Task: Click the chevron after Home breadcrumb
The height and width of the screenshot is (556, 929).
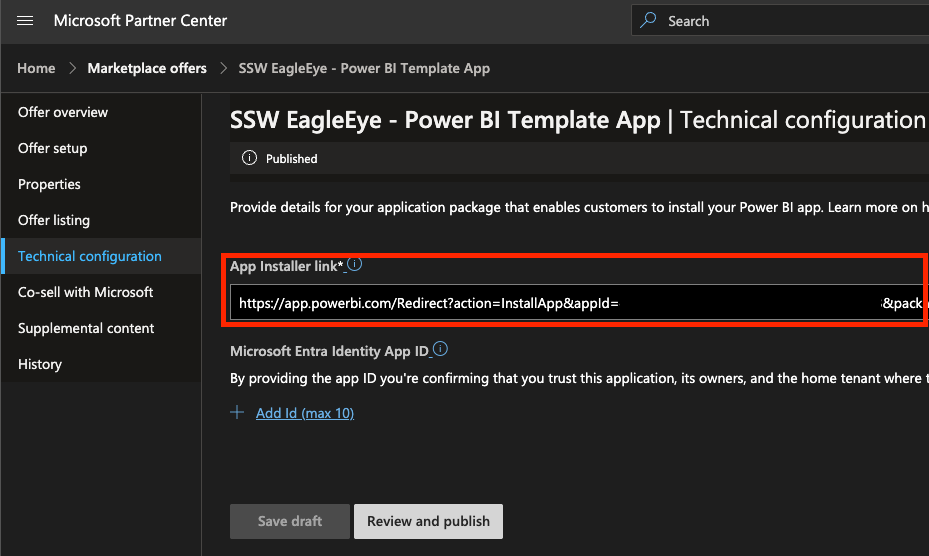Action: [72, 68]
